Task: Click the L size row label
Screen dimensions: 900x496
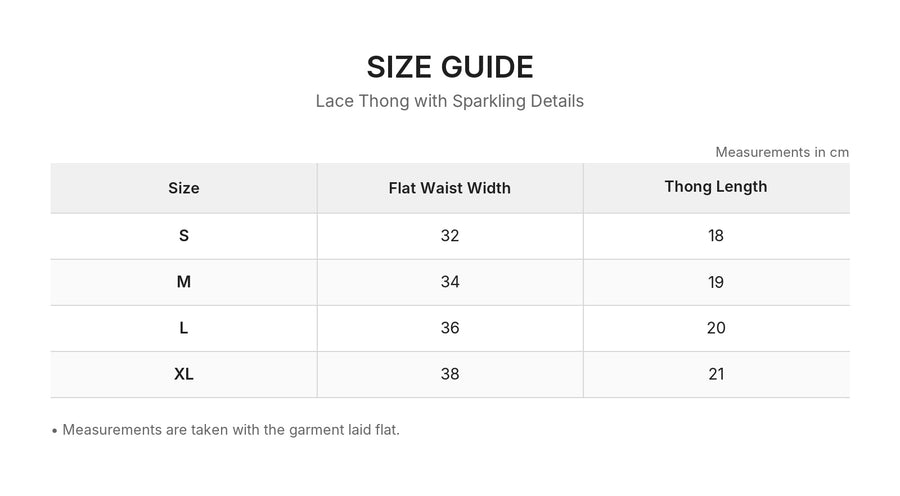Action: click(184, 328)
